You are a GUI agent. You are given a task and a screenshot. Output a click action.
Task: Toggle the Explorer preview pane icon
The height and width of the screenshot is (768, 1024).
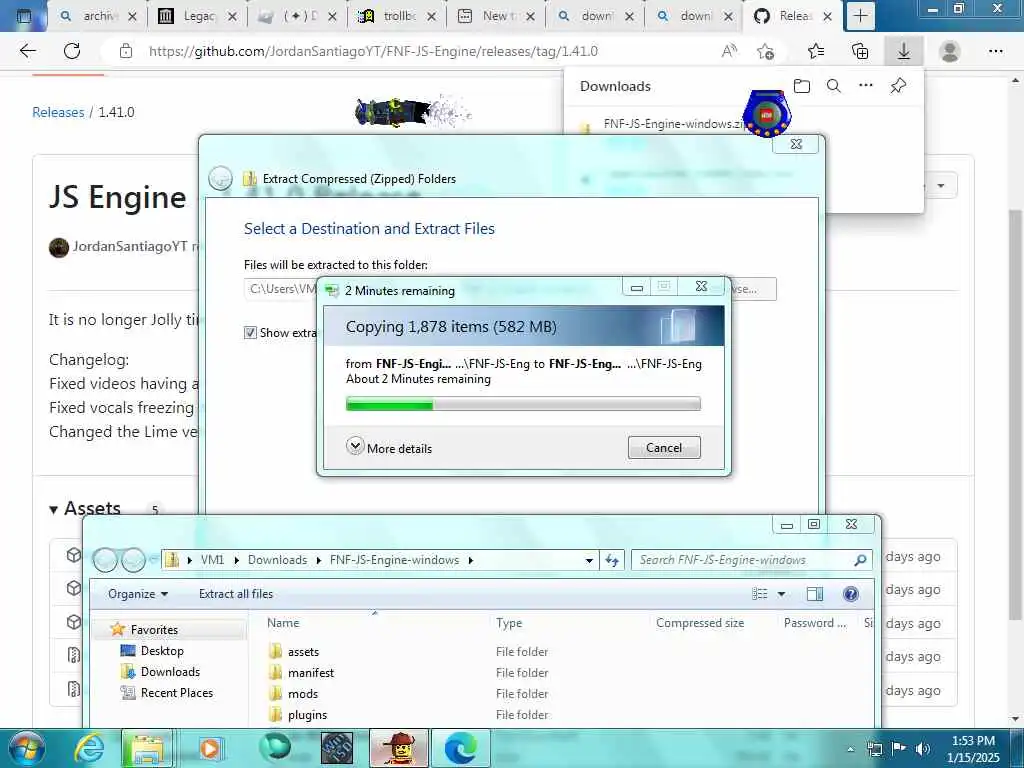(x=814, y=594)
